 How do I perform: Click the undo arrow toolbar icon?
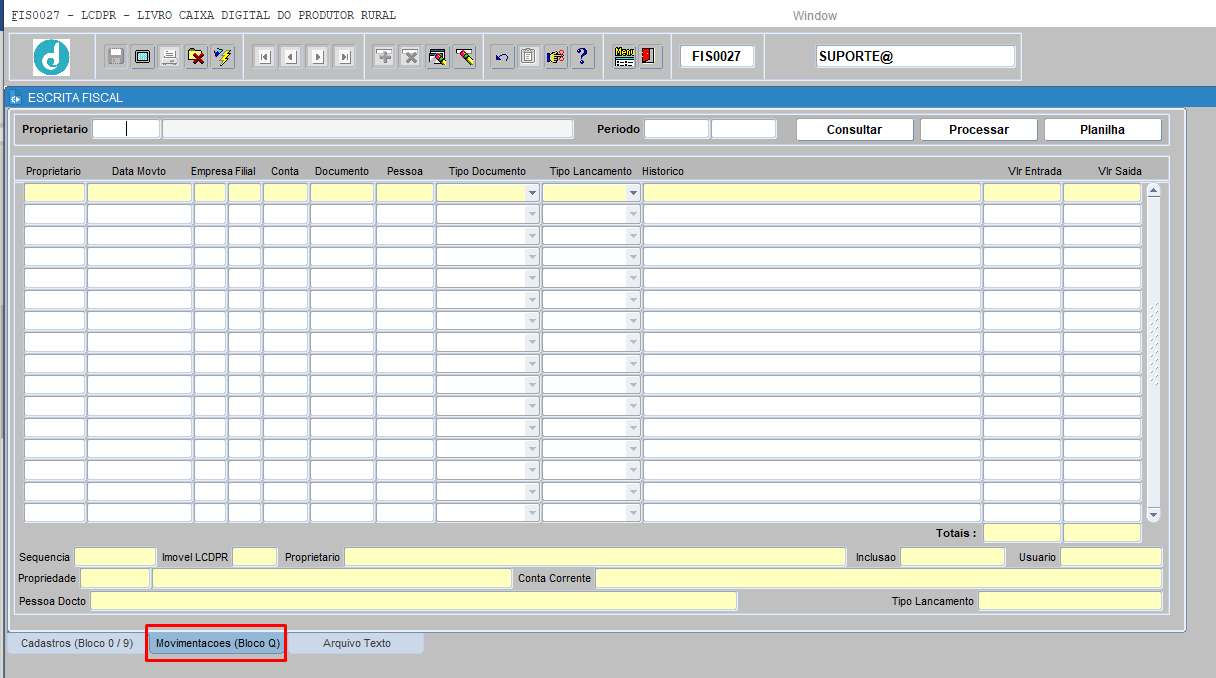[x=502, y=57]
